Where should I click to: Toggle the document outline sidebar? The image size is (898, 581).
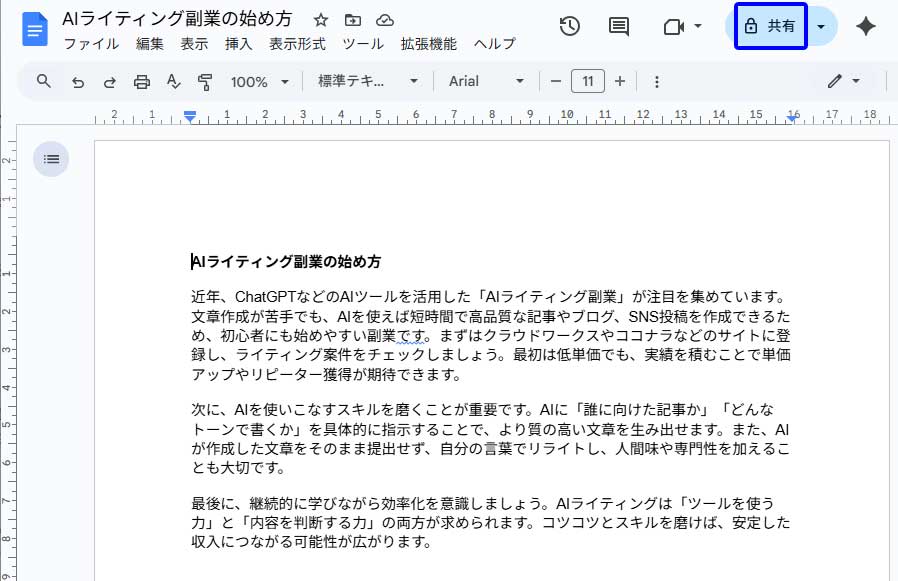[x=52, y=158]
